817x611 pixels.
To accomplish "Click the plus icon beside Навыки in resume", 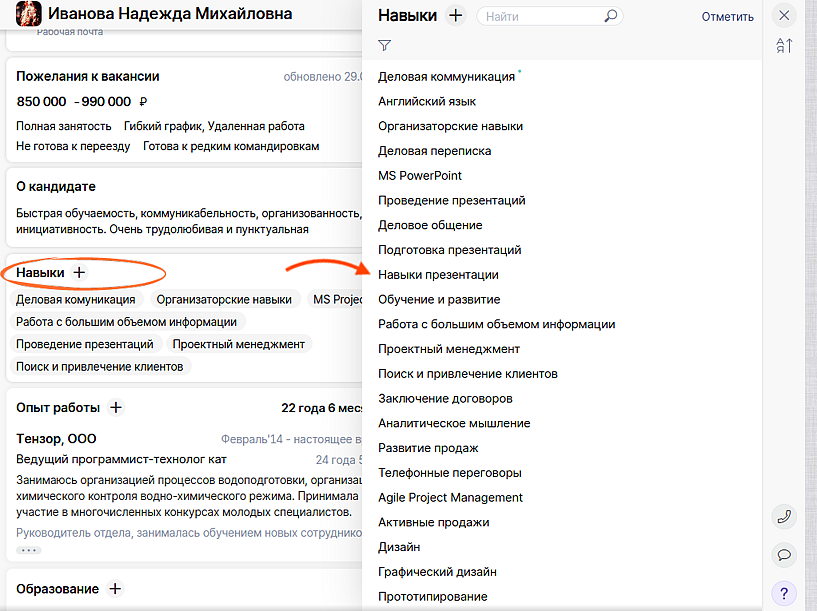I will 80,272.
